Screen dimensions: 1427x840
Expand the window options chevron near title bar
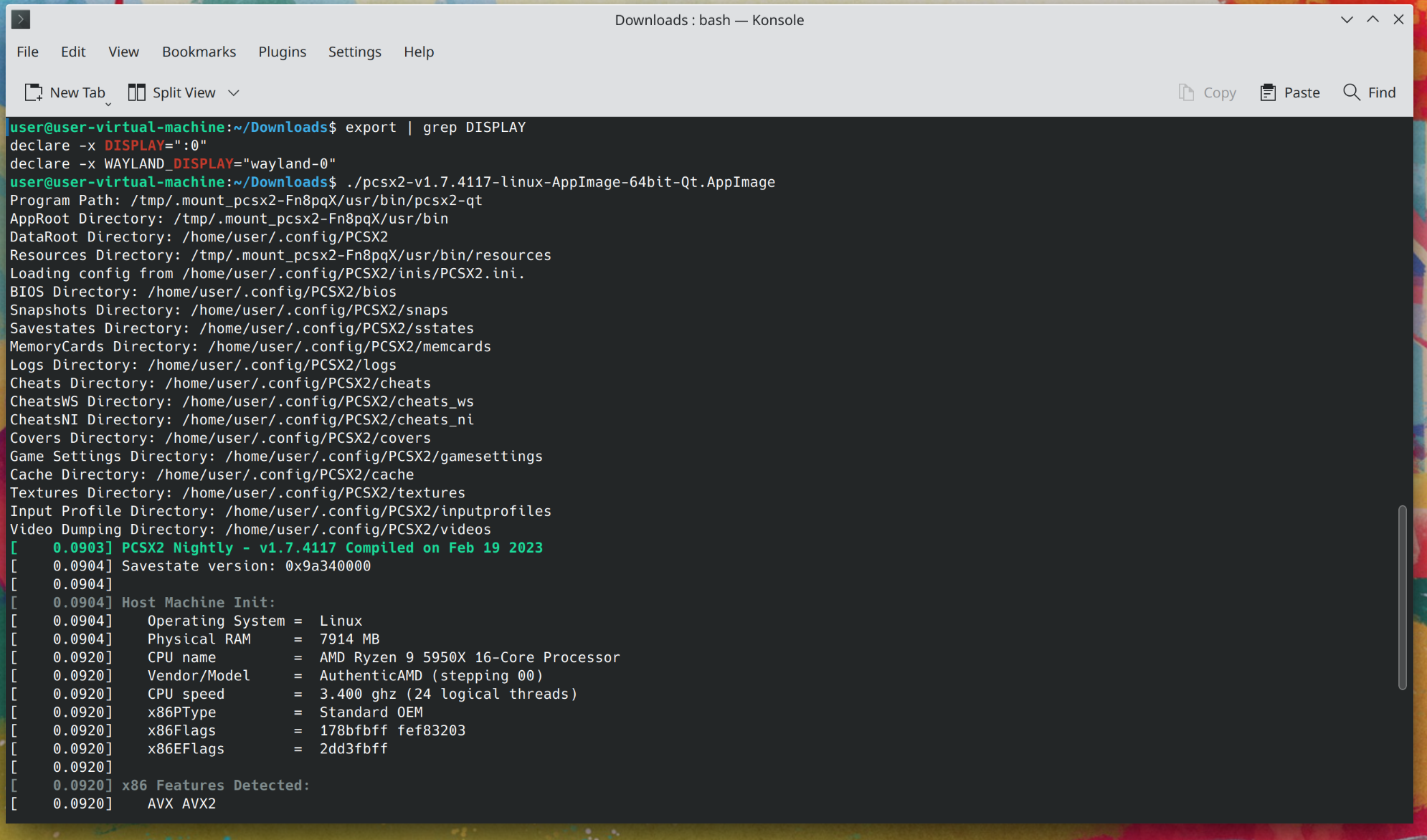point(1347,19)
